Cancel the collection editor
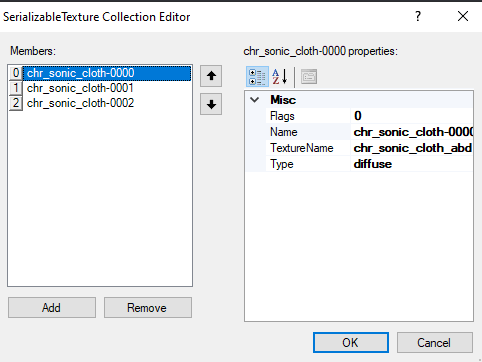 (x=435, y=342)
